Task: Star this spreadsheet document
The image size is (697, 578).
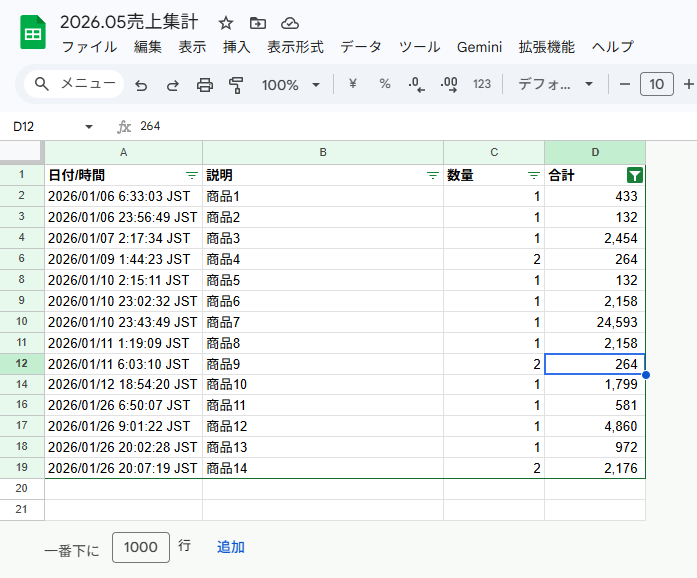Action: [226, 23]
